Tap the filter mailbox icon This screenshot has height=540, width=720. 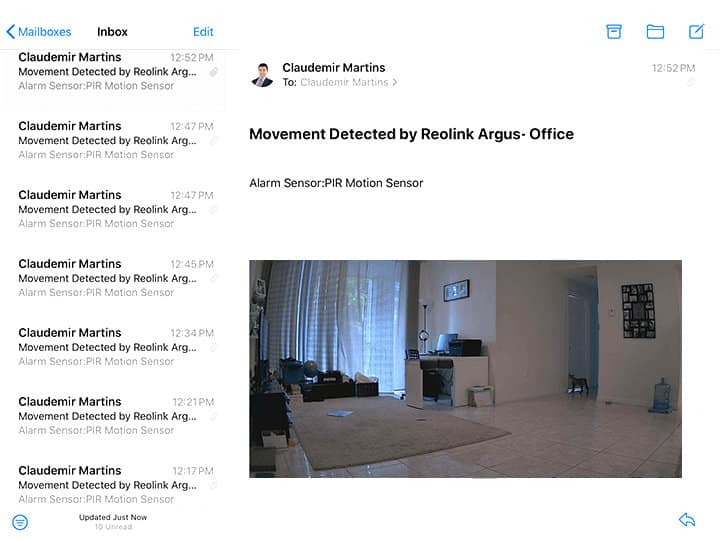point(20,522)
